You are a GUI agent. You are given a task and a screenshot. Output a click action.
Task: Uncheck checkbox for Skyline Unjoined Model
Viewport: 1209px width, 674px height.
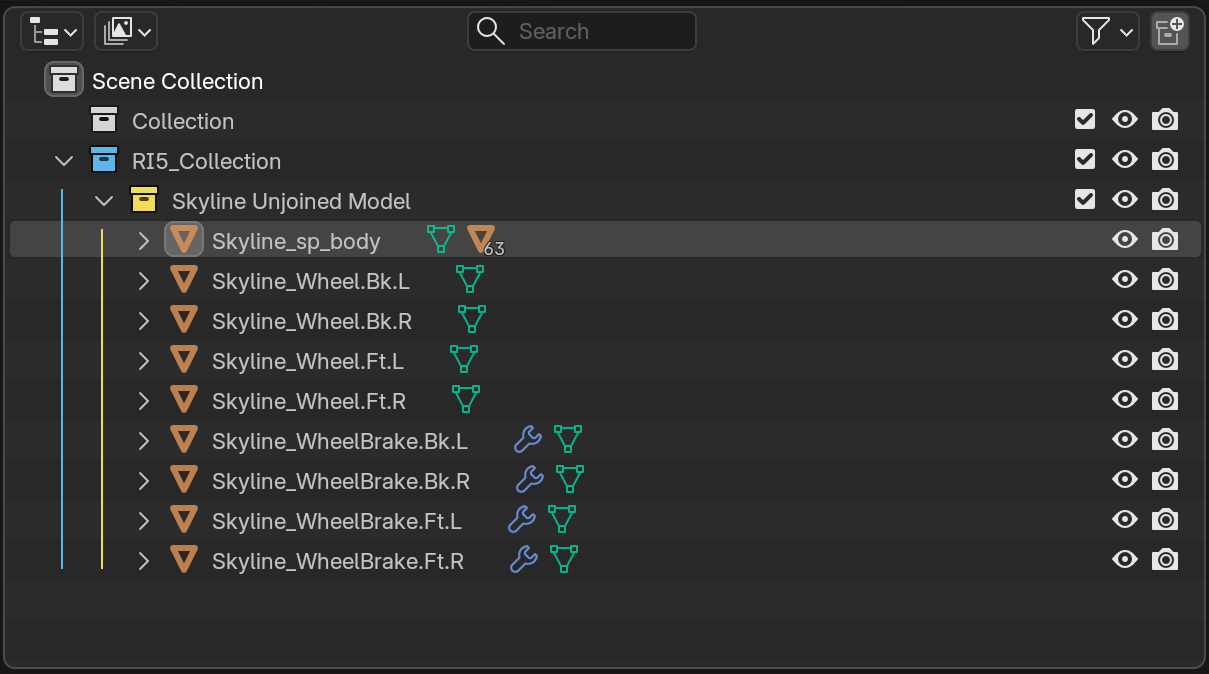pyautogui.click(x=1085, y=200)
